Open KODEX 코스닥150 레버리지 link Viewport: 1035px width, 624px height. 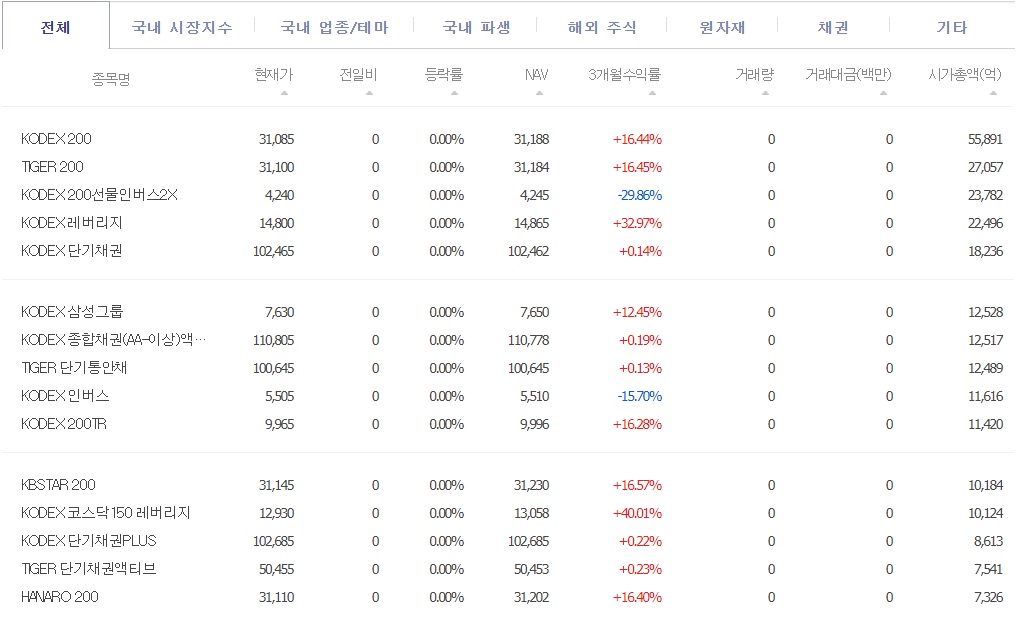point(106,513)
